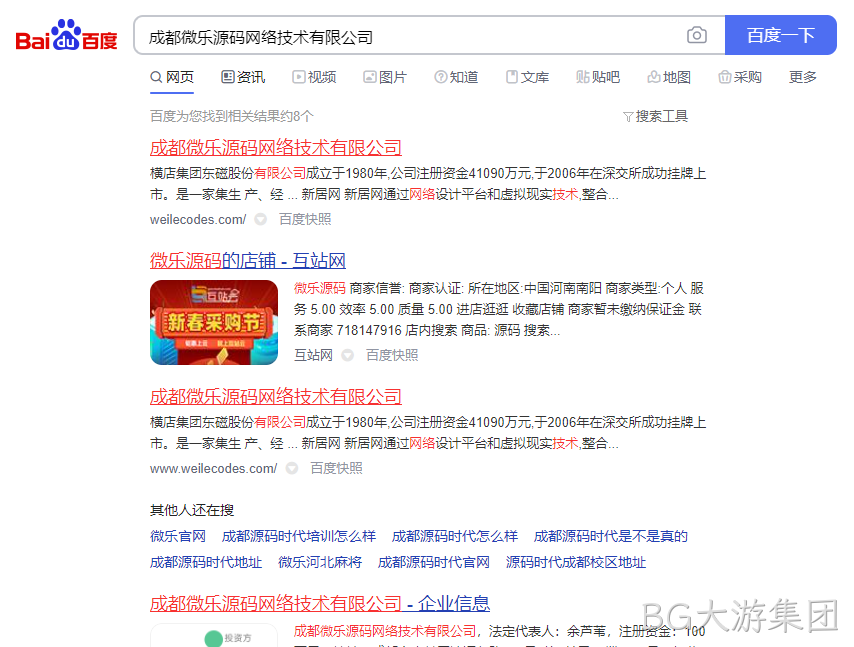This screenshot has height=647, width=854.
Task: Open 百度快照 for www.weilecodes.com/ result
Action: pyautogui.click(x=336, y=468)
